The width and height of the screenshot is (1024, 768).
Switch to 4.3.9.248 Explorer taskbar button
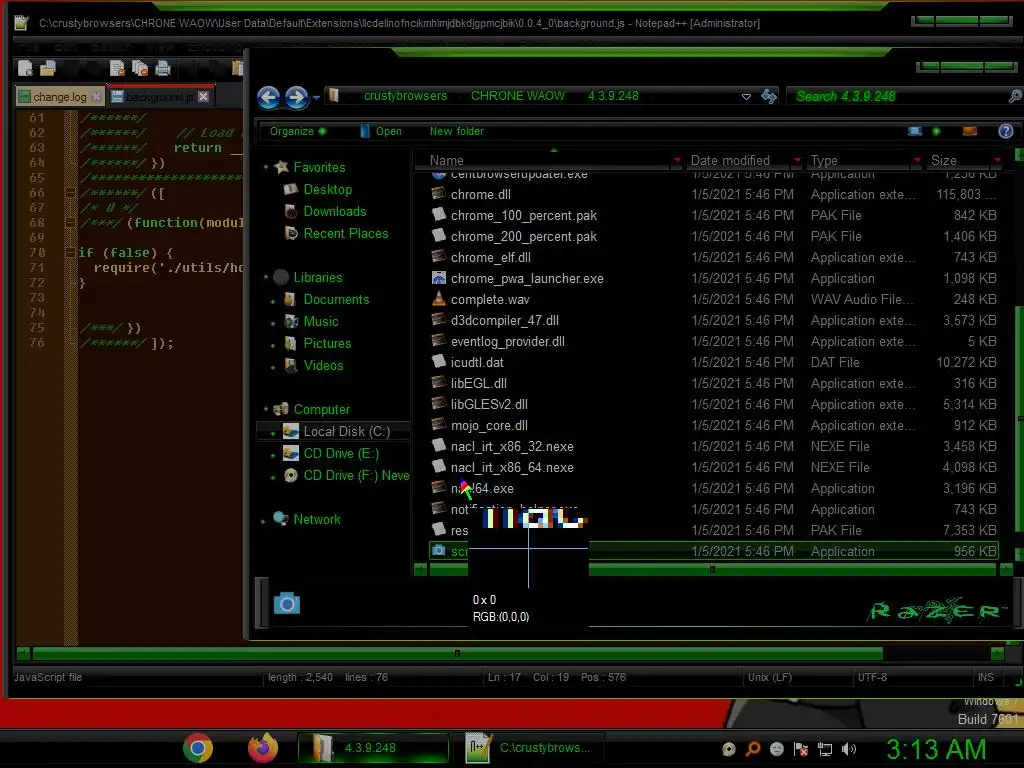coord(372,748)
